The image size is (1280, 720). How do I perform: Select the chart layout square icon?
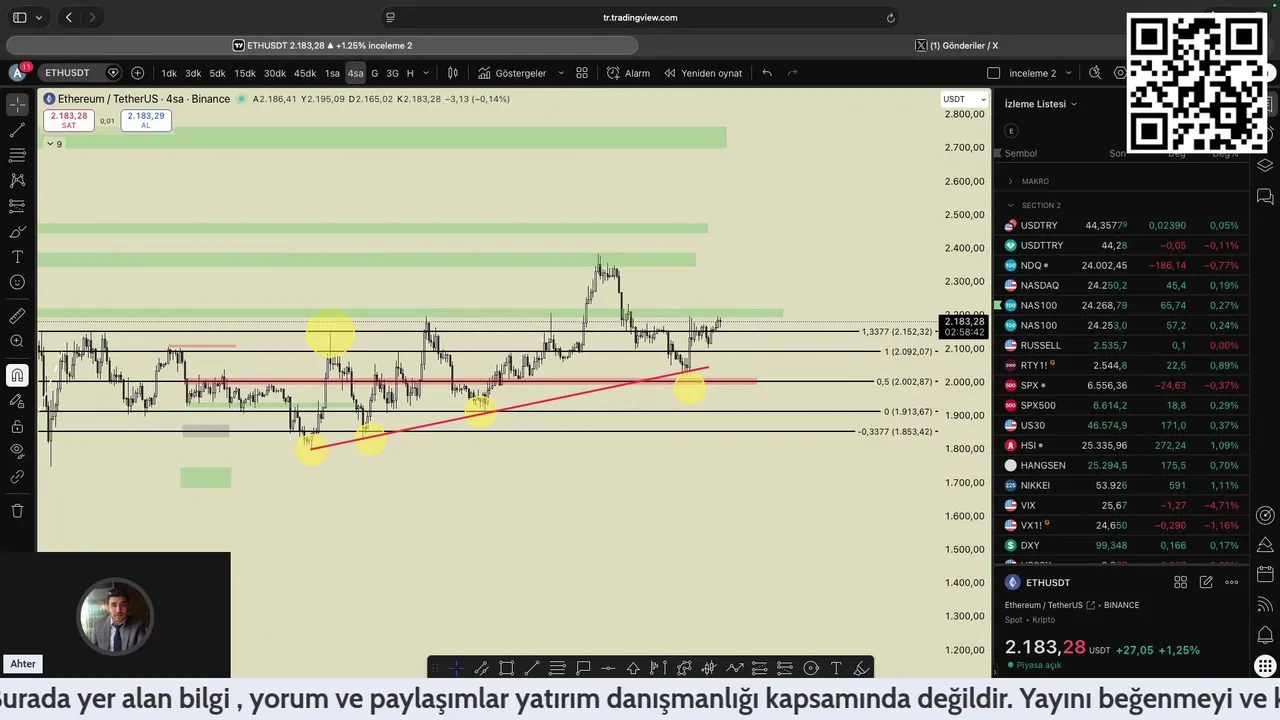point(993,73)
